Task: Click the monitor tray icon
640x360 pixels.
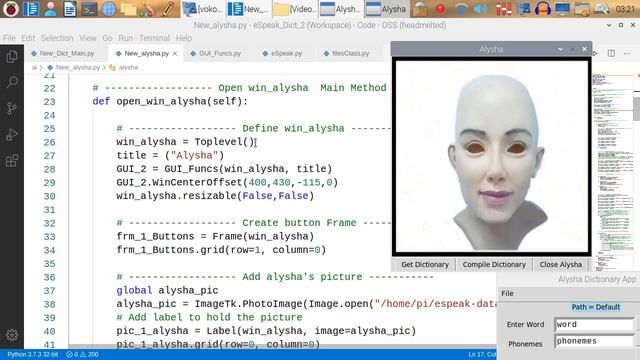Action: pyautogui.click(x=562, y=9)
